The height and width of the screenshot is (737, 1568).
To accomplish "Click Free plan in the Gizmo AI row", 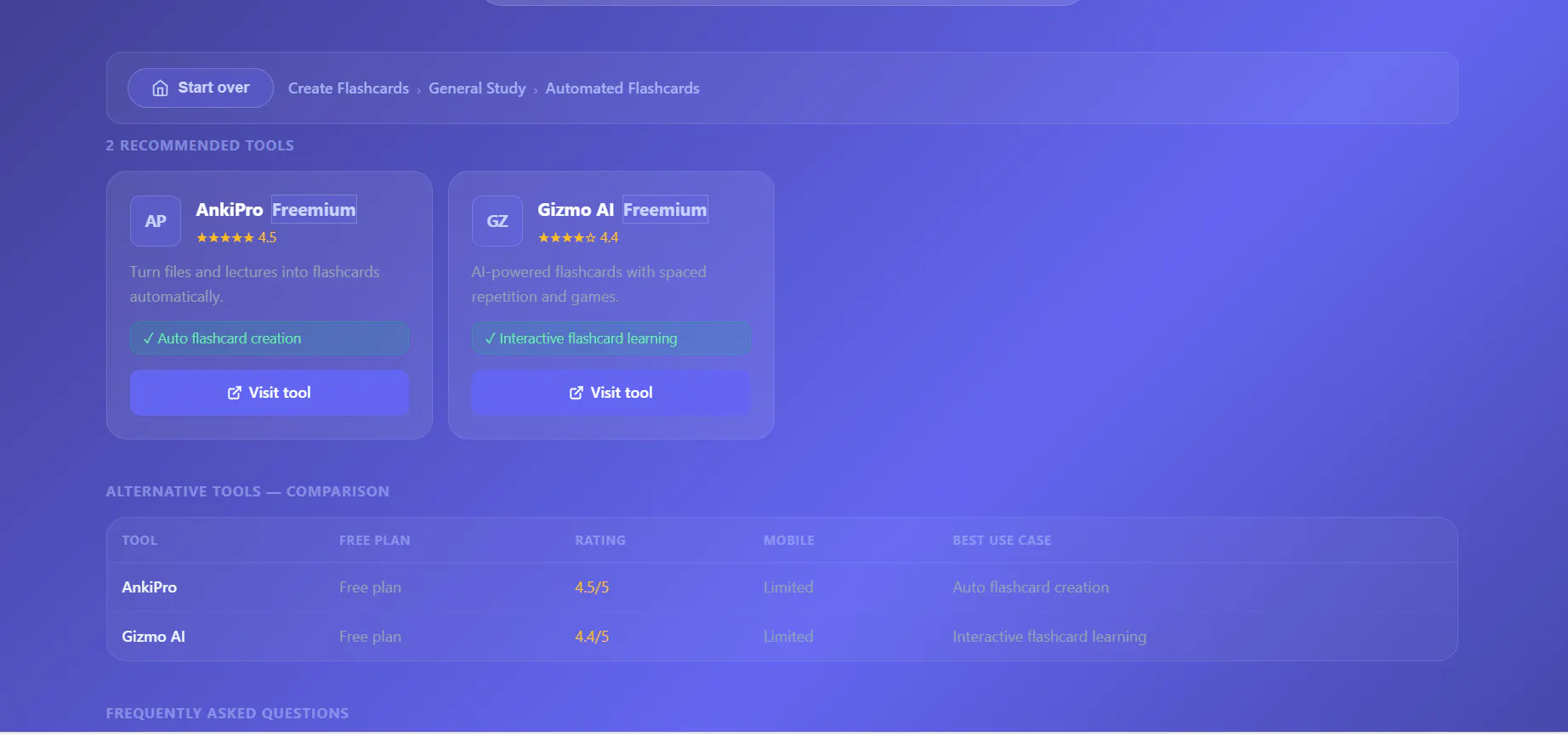I will click(x=370, y=637).
